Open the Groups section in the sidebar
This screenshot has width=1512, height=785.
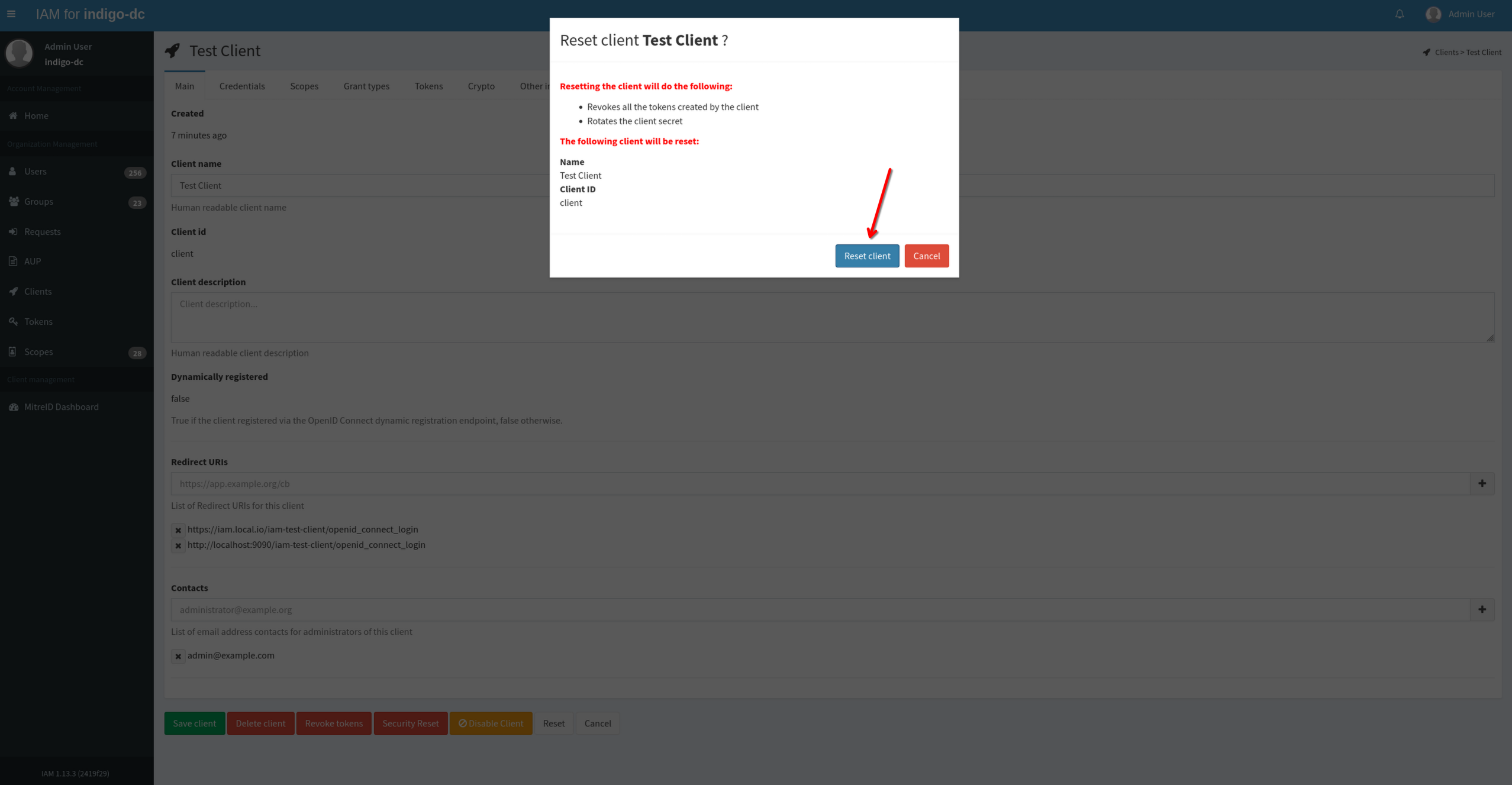tap(38, 201)
